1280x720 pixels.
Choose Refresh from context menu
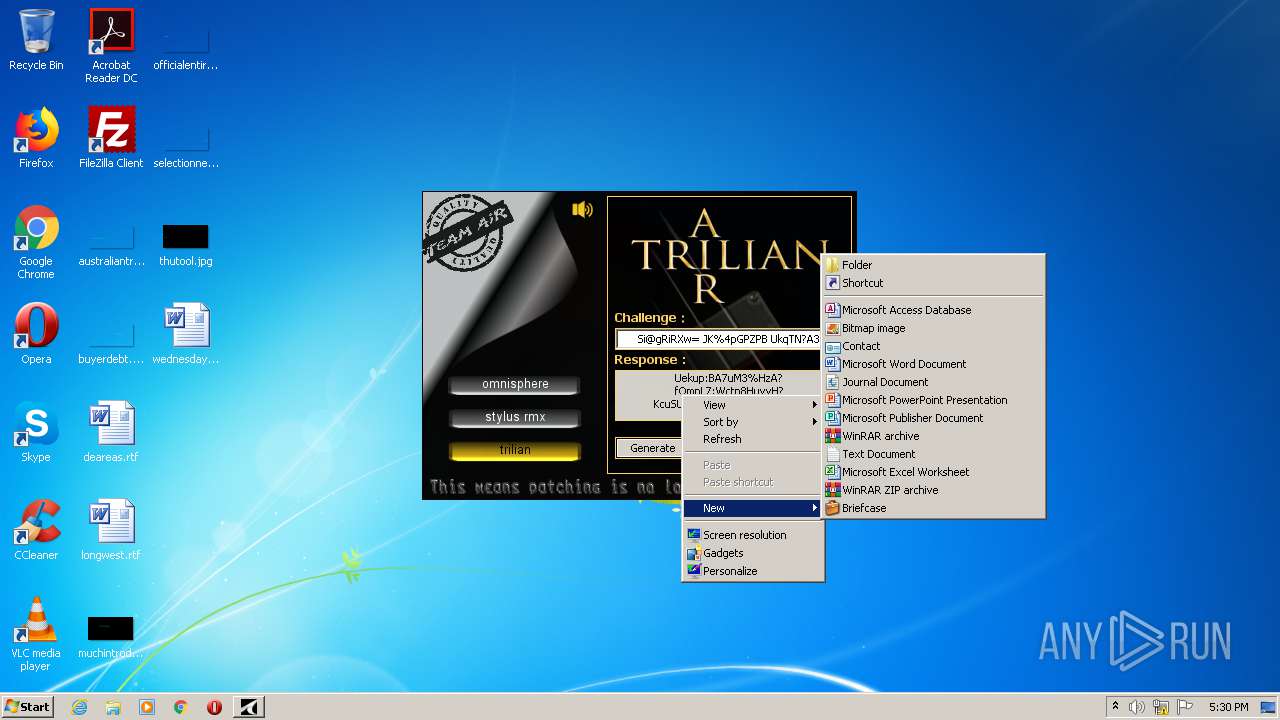pos(753,439)
